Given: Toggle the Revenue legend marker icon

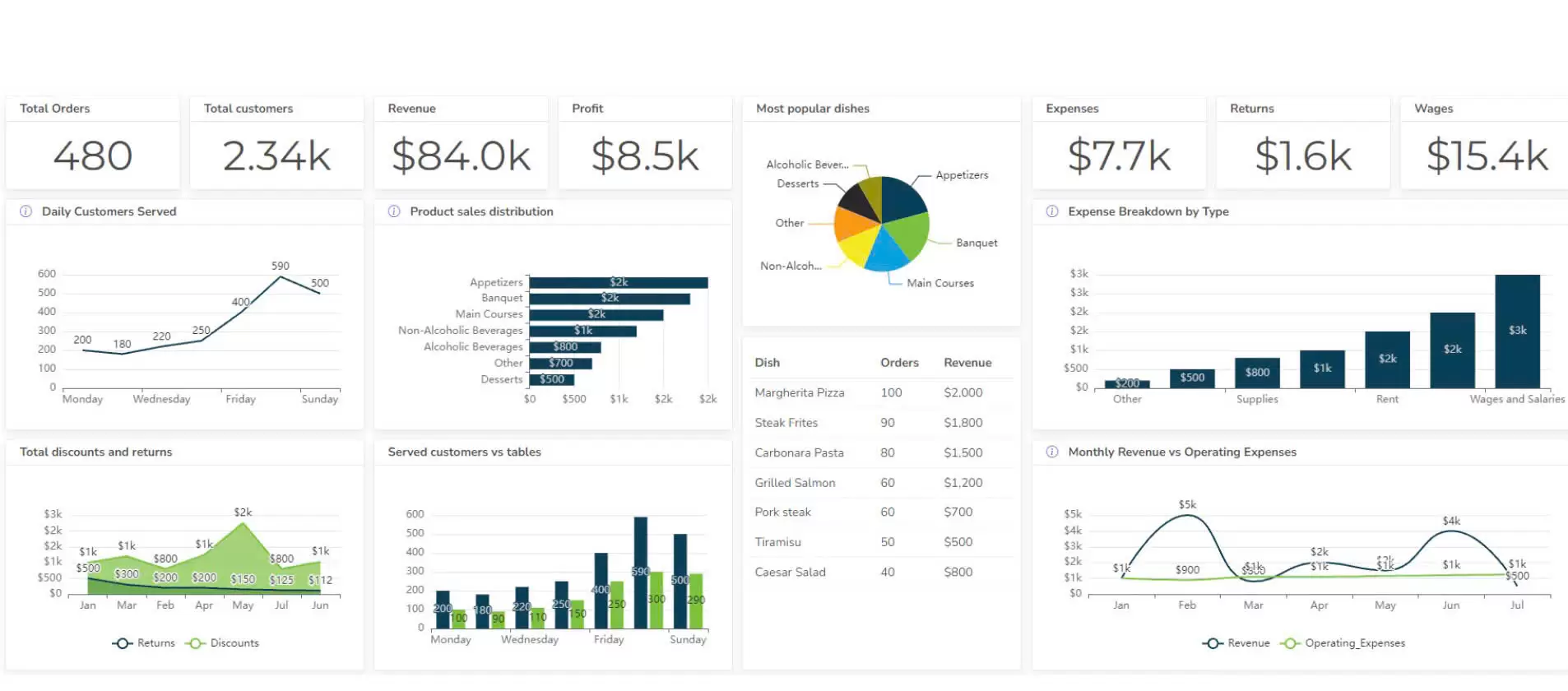Looking at the screenshot, I should 1213,643.
